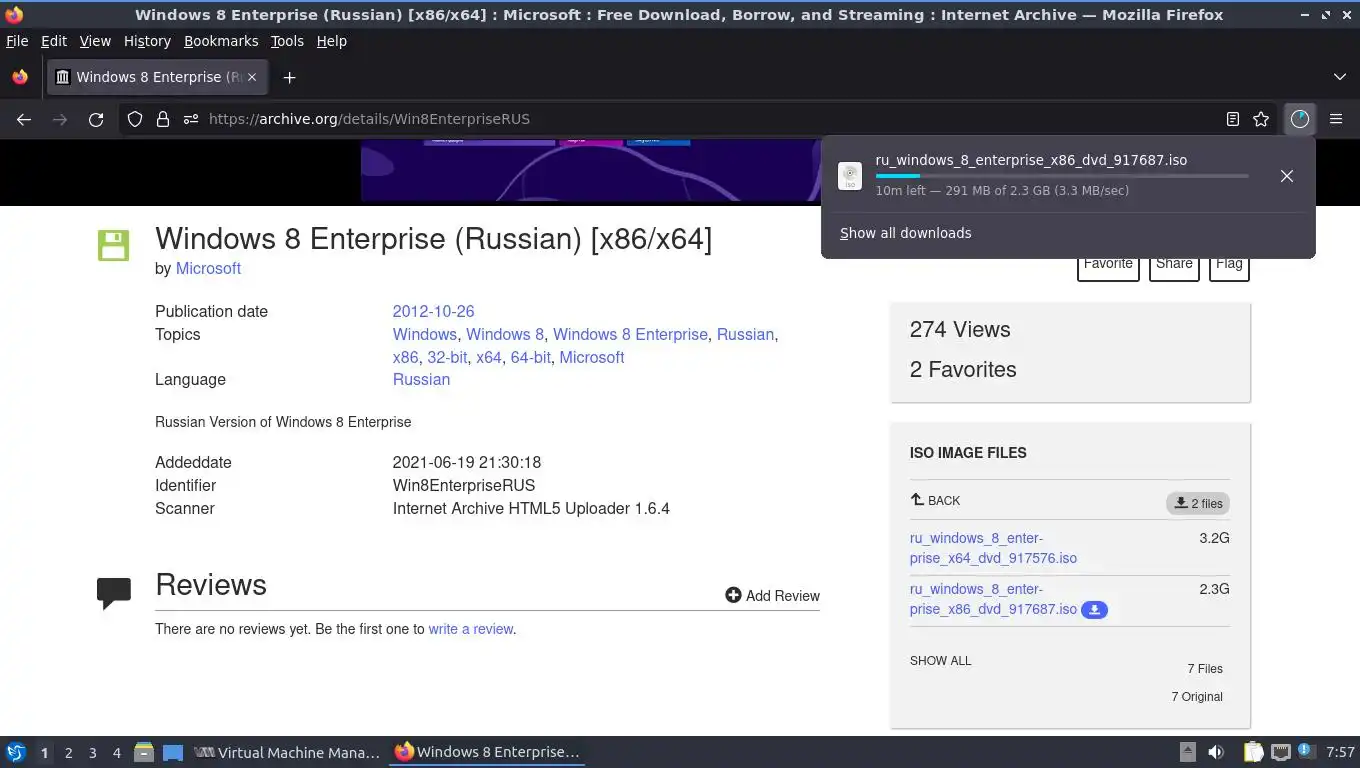1360x768 pixels.
Task: Open the 2012-10-26 publication date link
Action: click(433, 312)
